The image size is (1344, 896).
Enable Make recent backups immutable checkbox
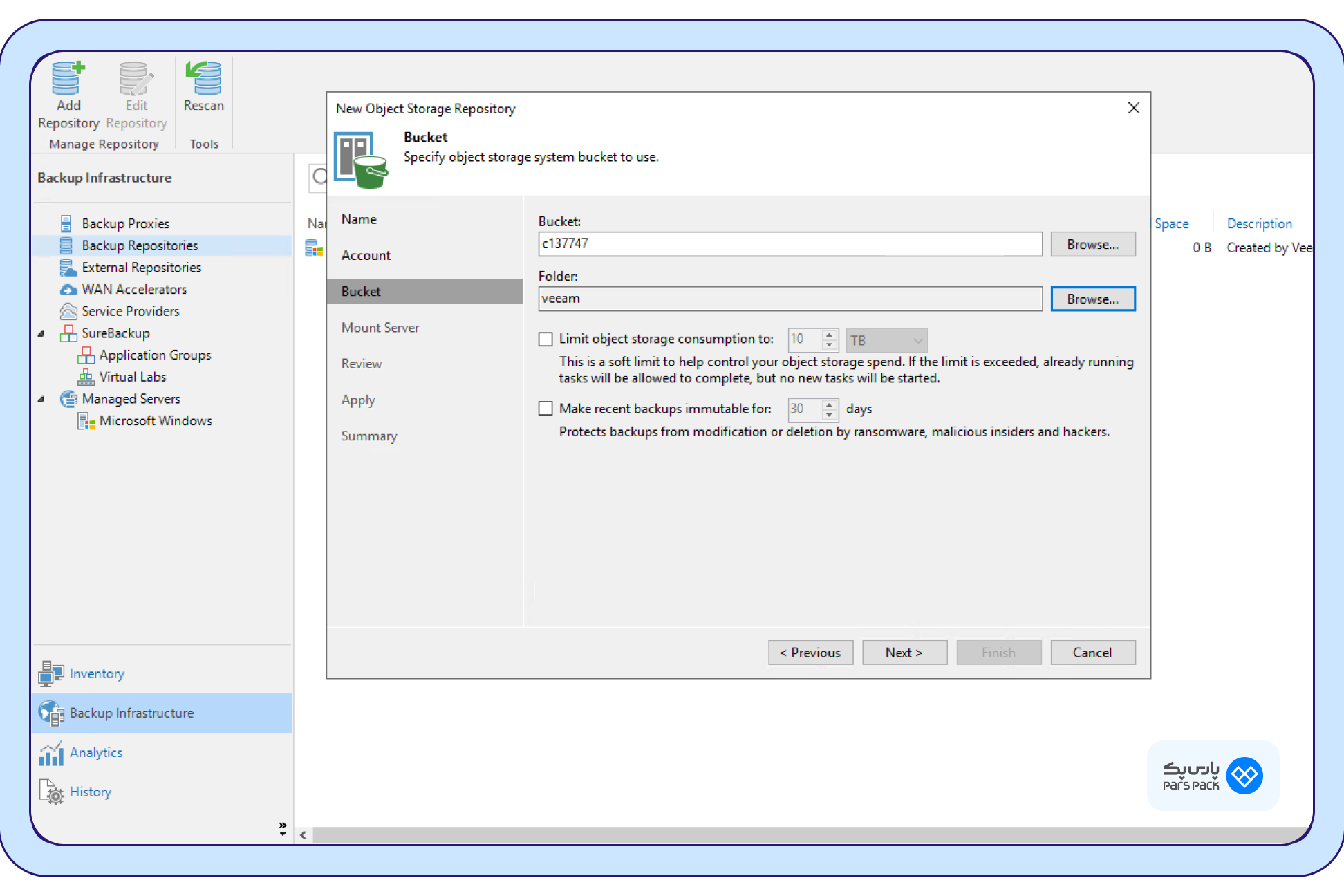545,409
